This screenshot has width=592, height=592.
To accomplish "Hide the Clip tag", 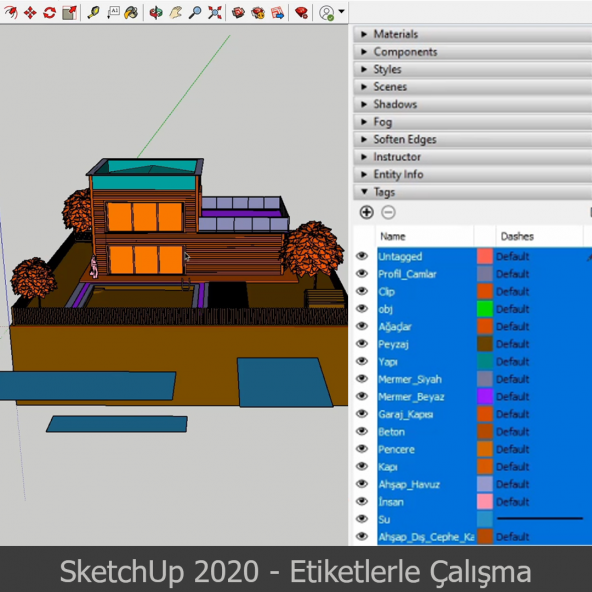I will [x=362, y=291].
